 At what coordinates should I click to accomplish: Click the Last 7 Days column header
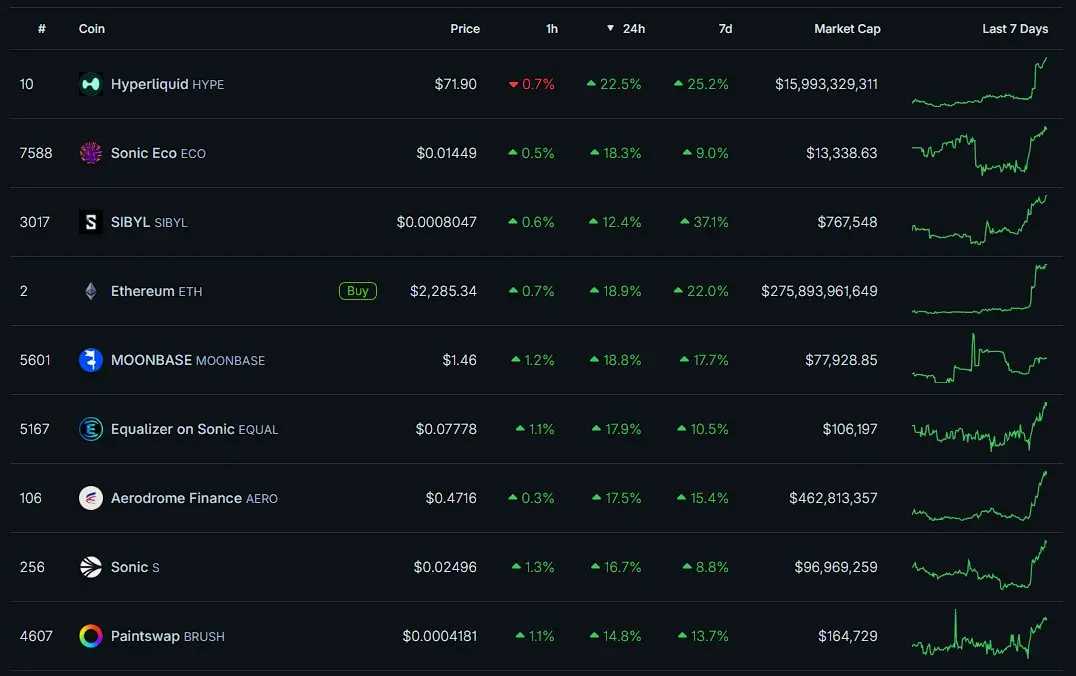[1015, 29]
